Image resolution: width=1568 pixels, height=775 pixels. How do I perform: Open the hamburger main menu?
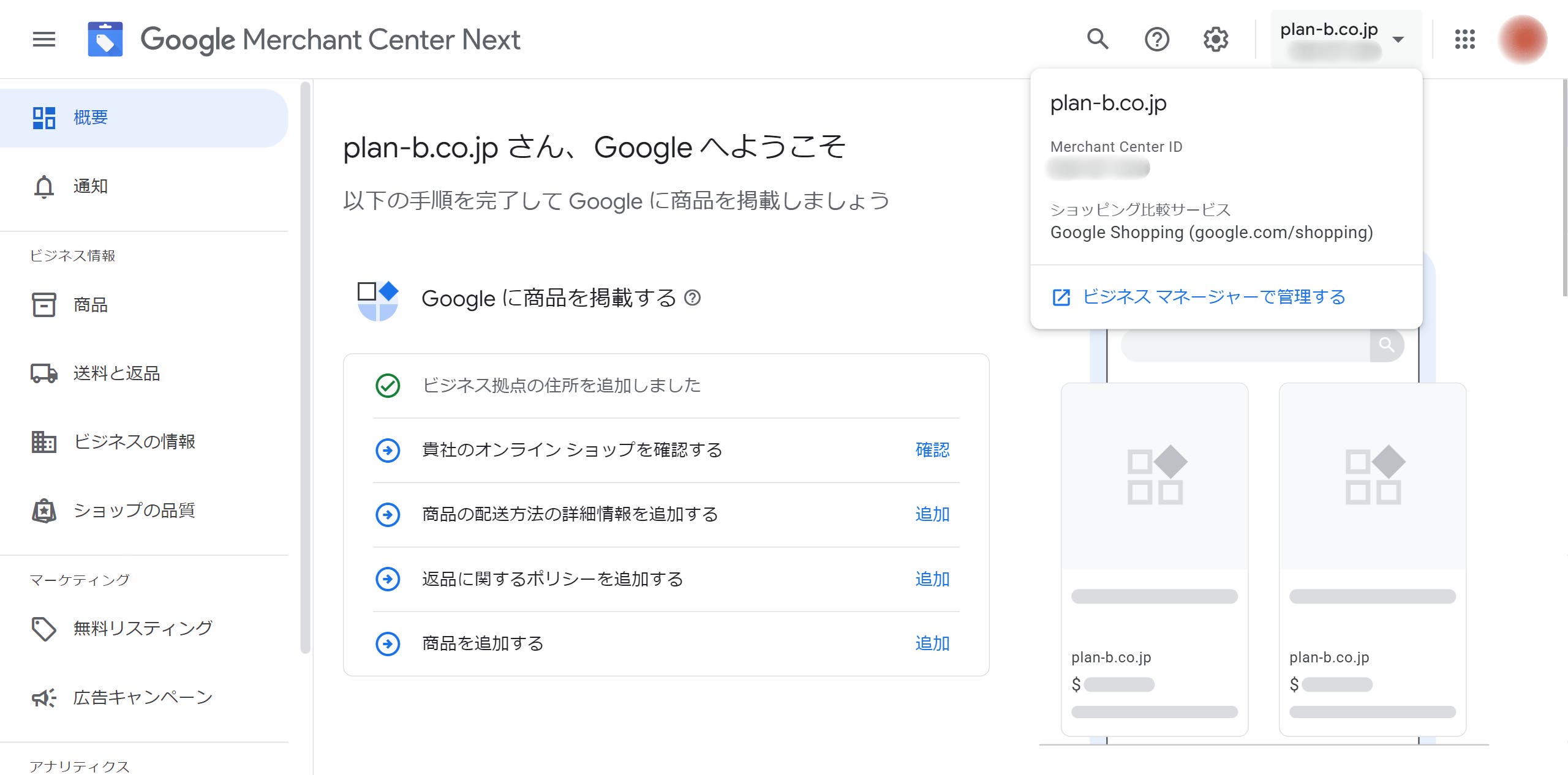coord(43,39)
